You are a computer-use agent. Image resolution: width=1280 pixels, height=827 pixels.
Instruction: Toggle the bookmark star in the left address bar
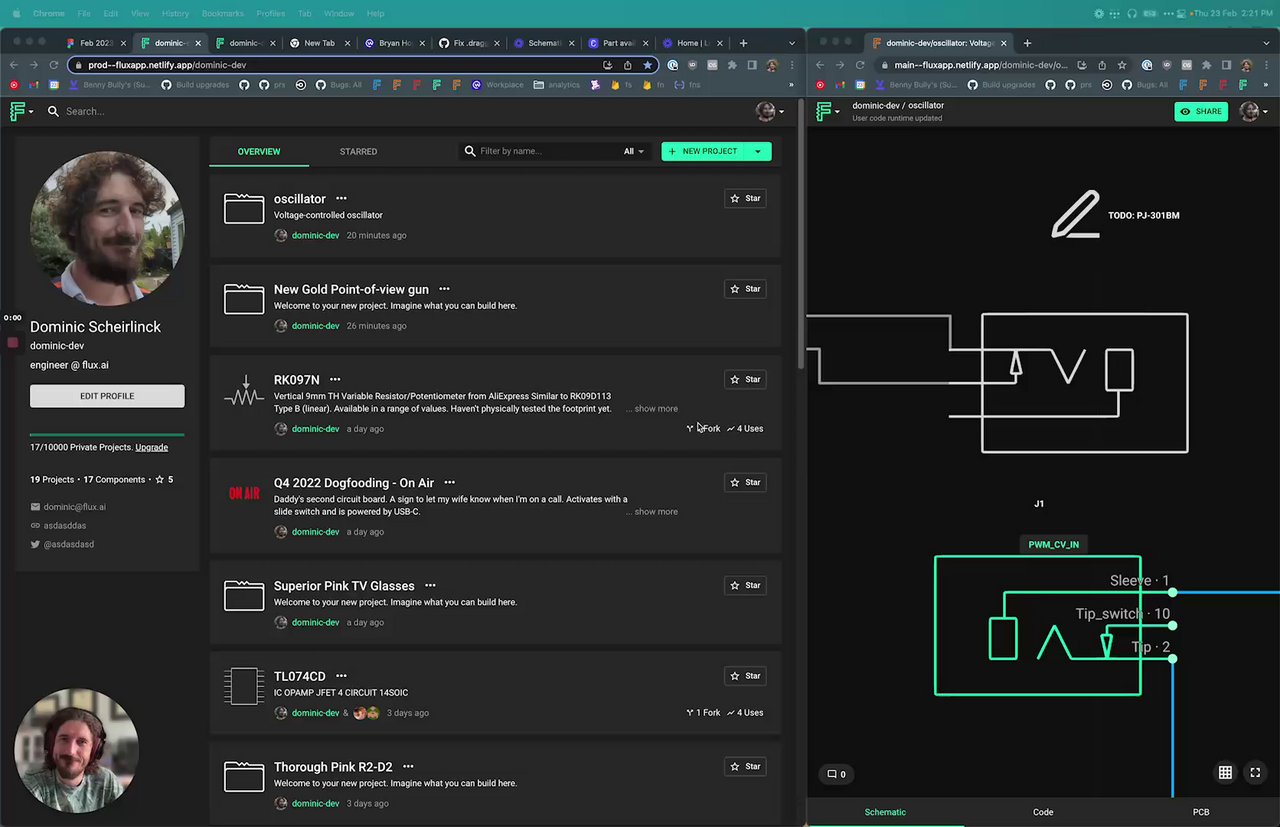(x=647, y=65)
